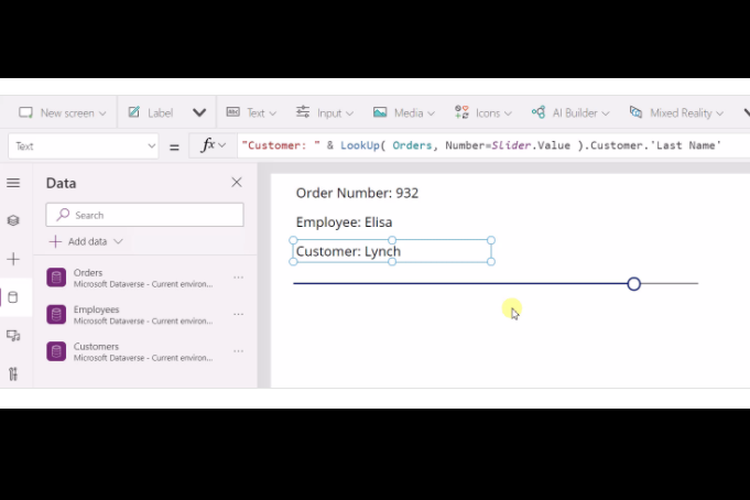Screen dimensions: 750x500
Task: Insert a Label from the toolbar
Action: pos(150,113)
